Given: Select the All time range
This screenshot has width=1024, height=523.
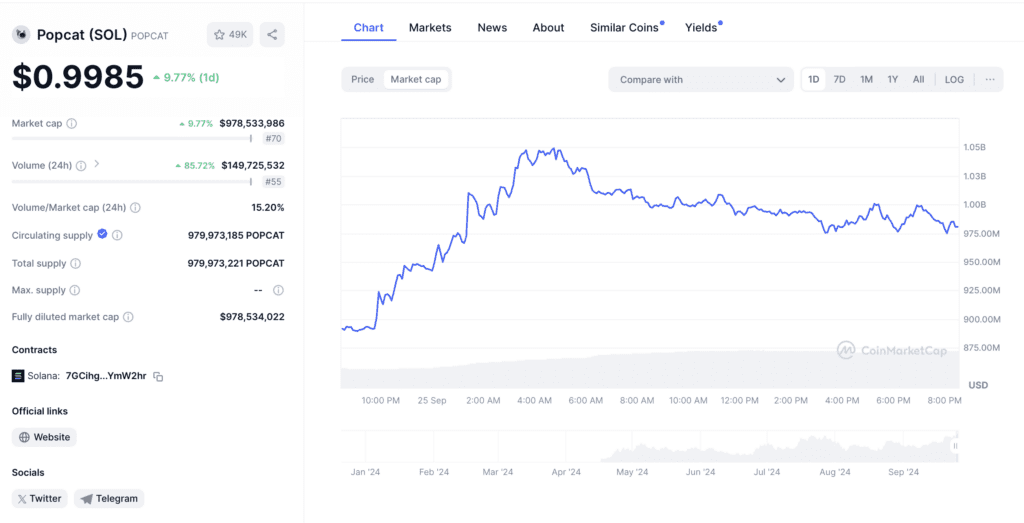Looking at the screenshot, I should [918, 80].
